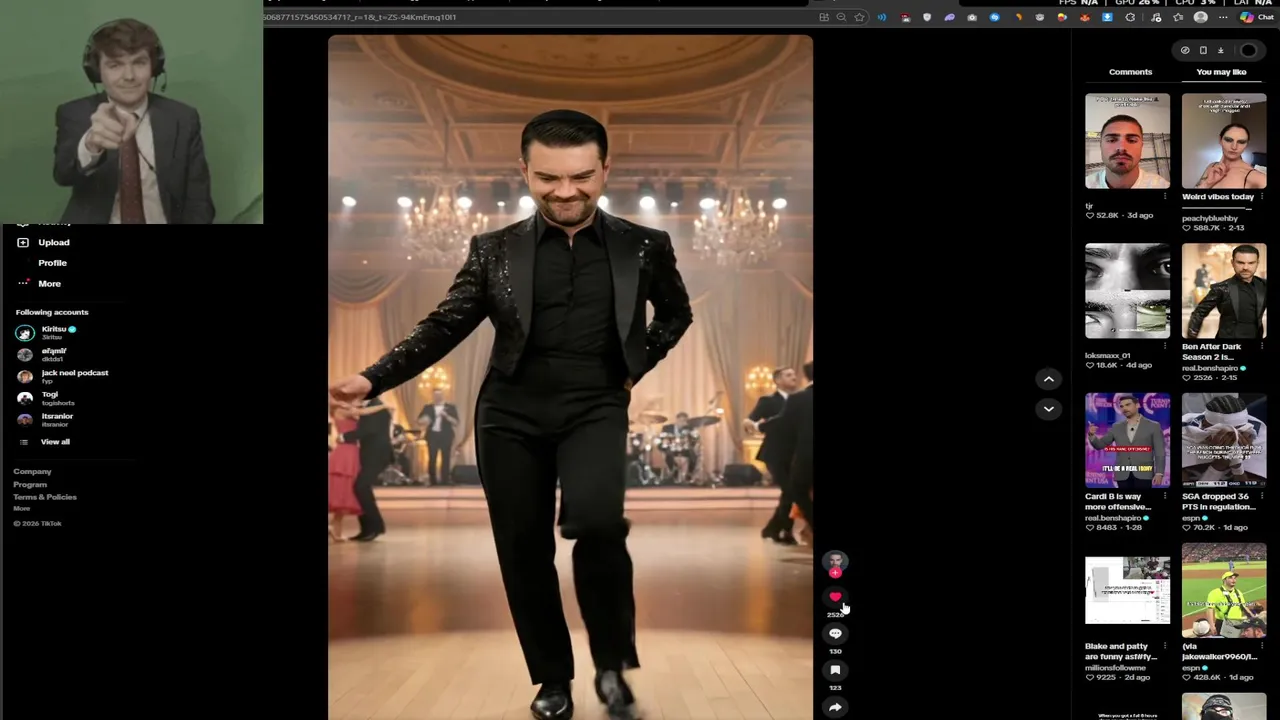Click the list icon beside View all
Viewport: 1280px width, 720px height.
point(24,442)
